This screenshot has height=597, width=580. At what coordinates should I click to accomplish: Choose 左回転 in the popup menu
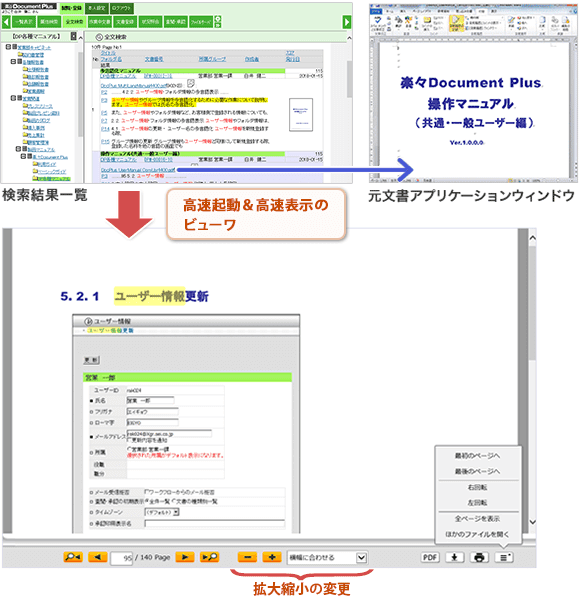pyautogui.click(x=478, y=503)
